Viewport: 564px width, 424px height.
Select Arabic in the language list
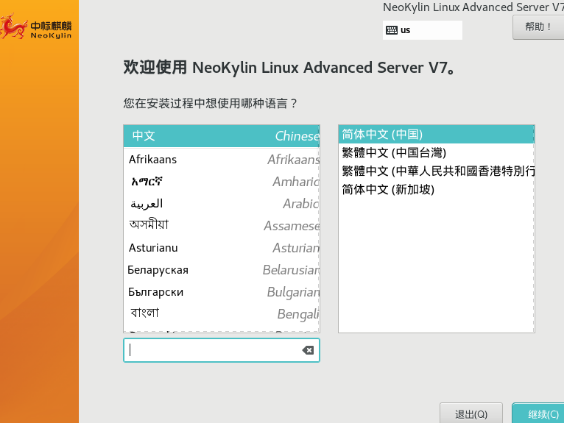pos(222,204)
